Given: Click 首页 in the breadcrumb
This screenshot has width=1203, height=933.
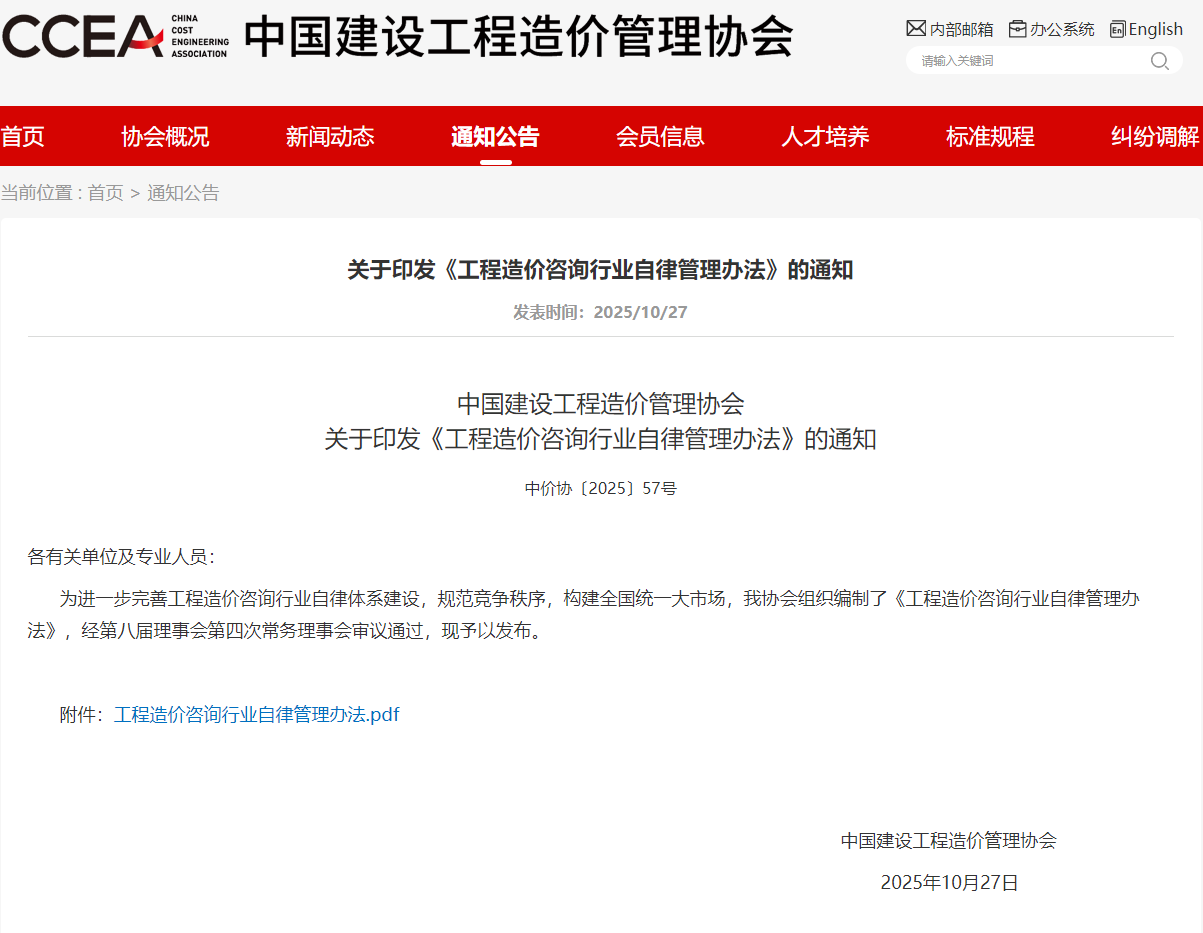Looking at the screenshot, I should pos(105,193).
